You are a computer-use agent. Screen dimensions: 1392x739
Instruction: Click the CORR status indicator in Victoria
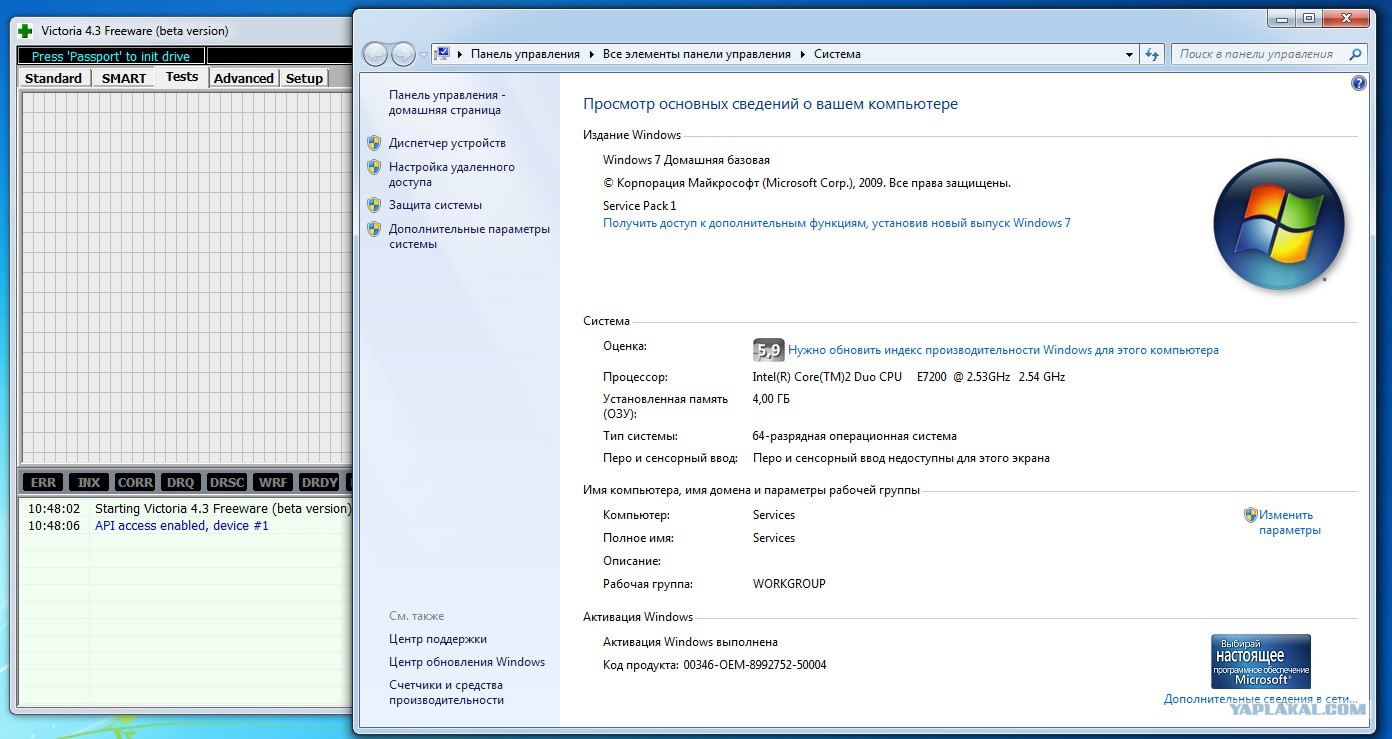pos(135,482)
